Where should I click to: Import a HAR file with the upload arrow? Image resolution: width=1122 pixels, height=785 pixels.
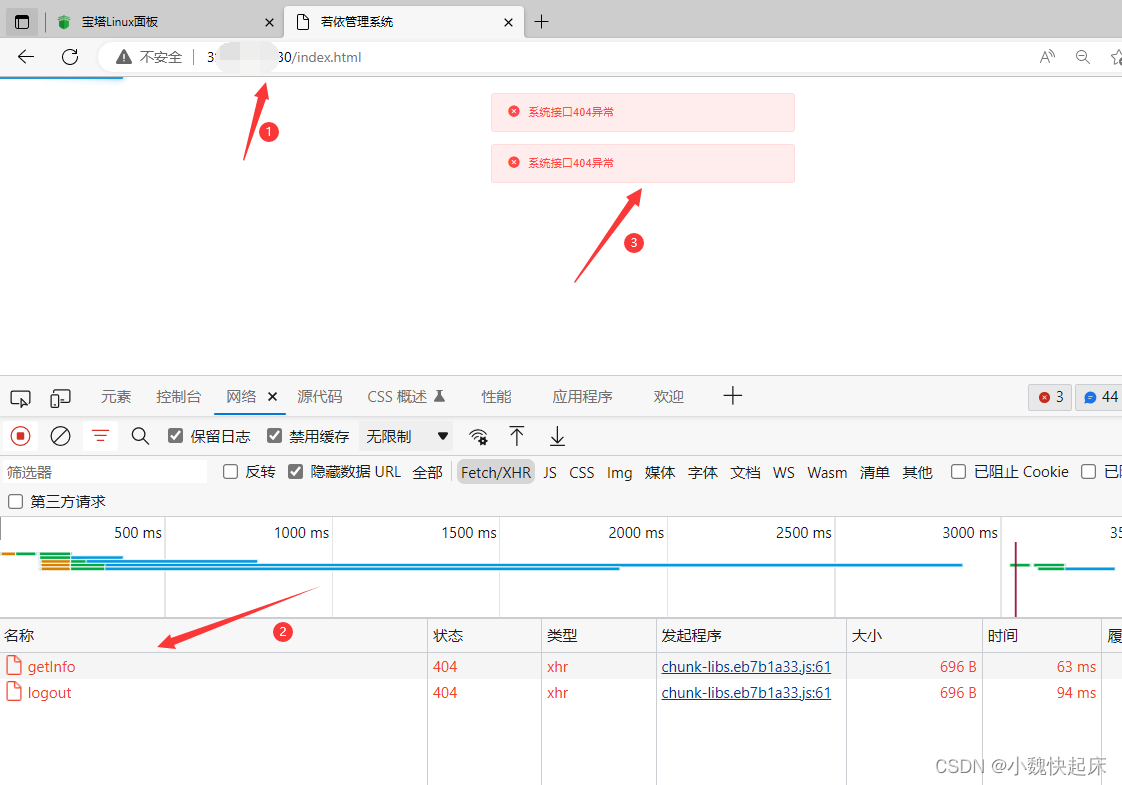click(x=517, y=436)
